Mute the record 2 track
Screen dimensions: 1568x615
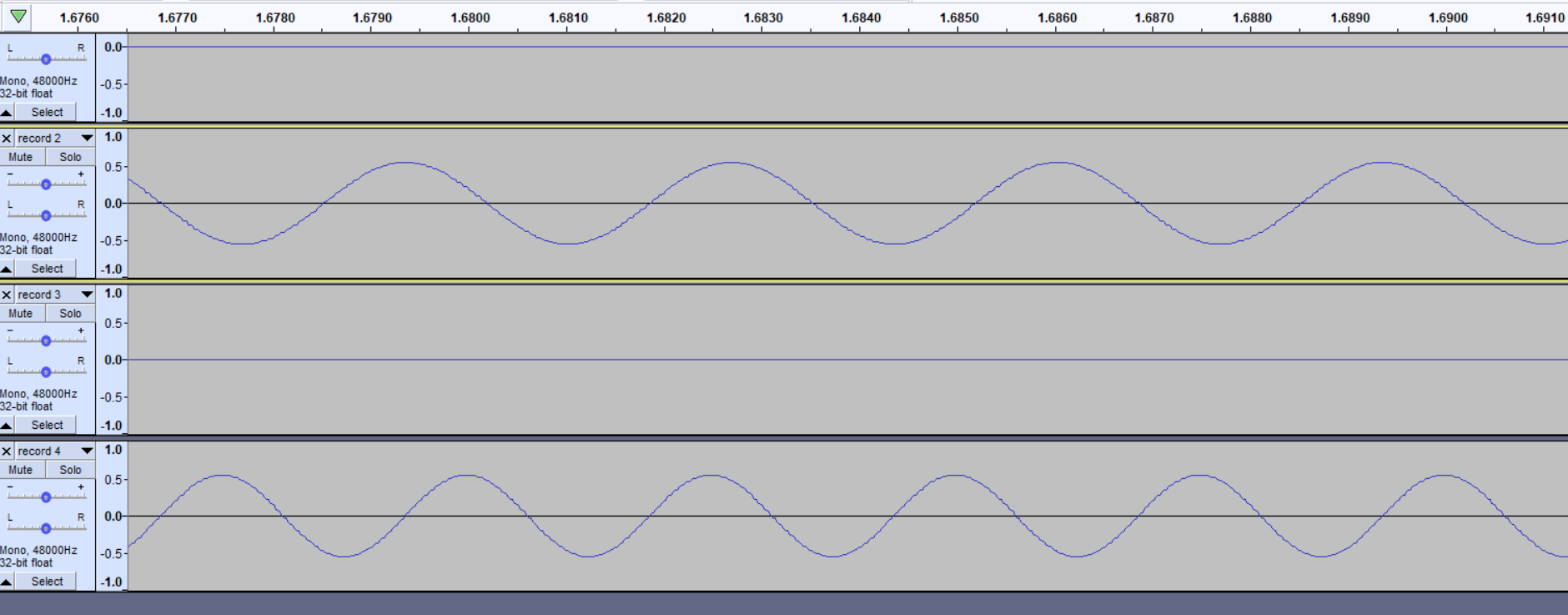(21, 157)
